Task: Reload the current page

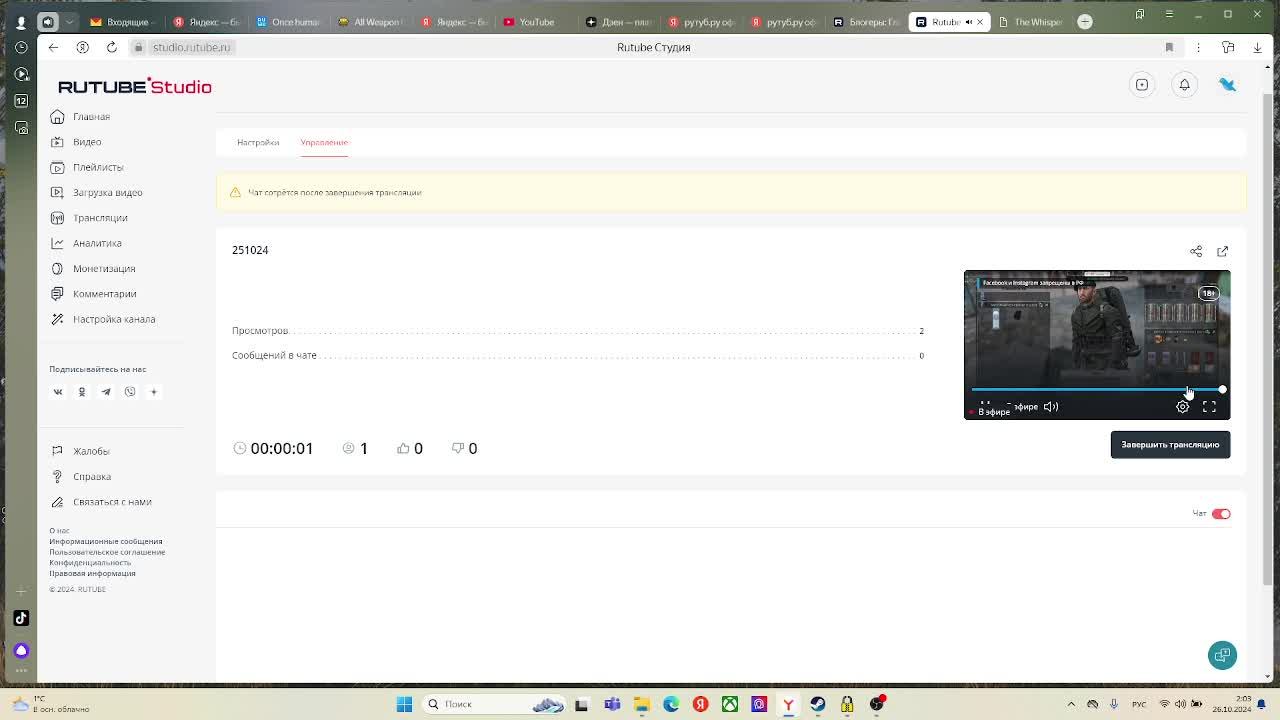Action: click(111, 47)
